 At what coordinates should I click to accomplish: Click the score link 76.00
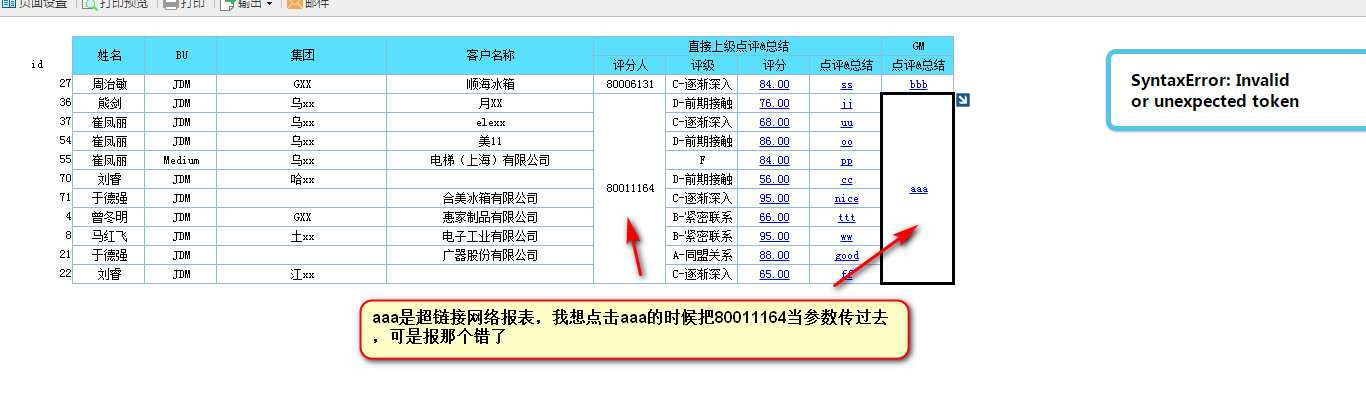click(x=774, y=103)
